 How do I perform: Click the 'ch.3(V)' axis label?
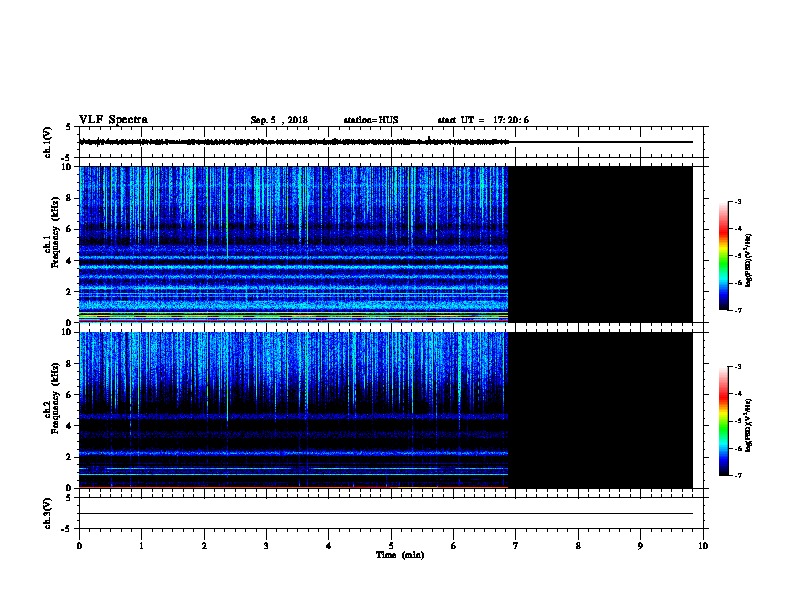(47, 513)
